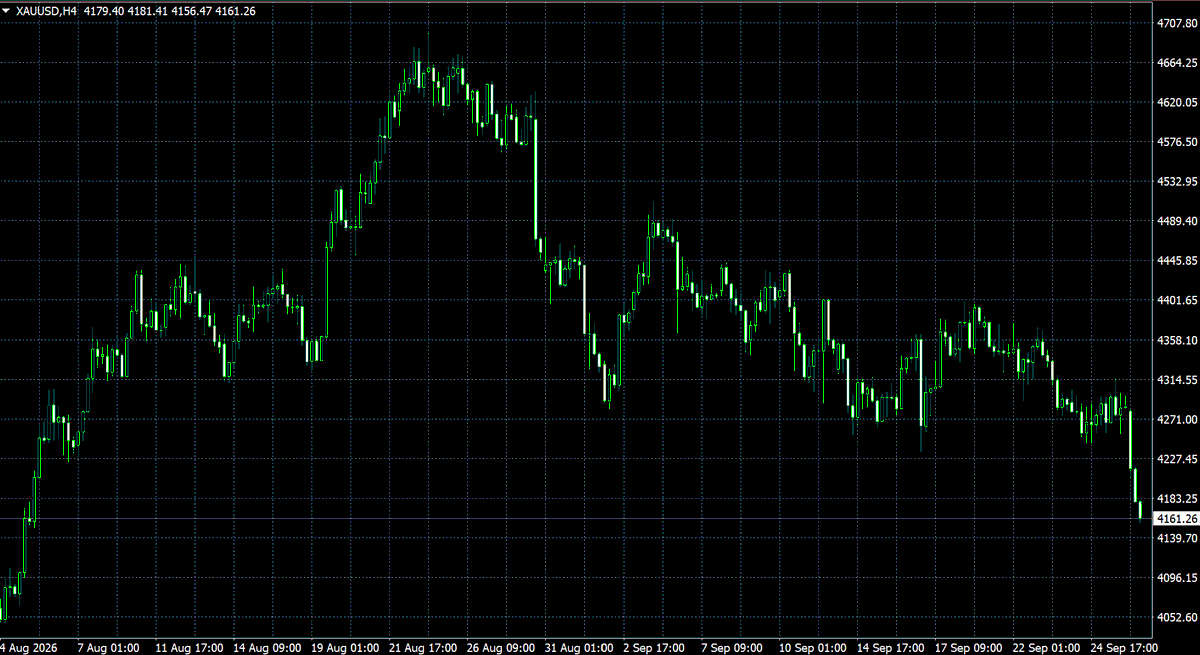Viewport: 1200px width, 655px height.
Task: Click the 14 Aug 09:00 time label
Action: coord(268,647)
